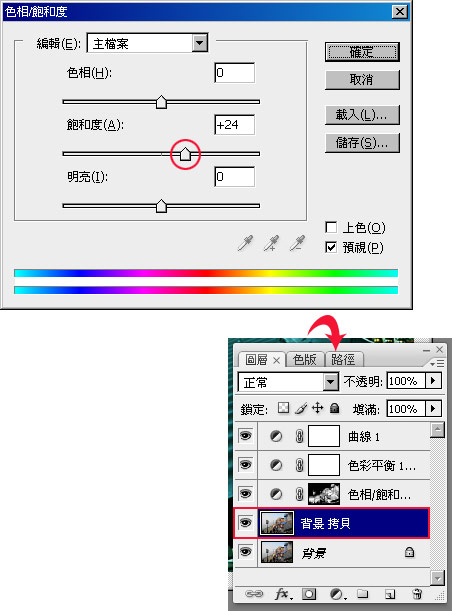The image size is (452, 611).
Task: Select the first eyedropper tool
Action: (245, 243)
